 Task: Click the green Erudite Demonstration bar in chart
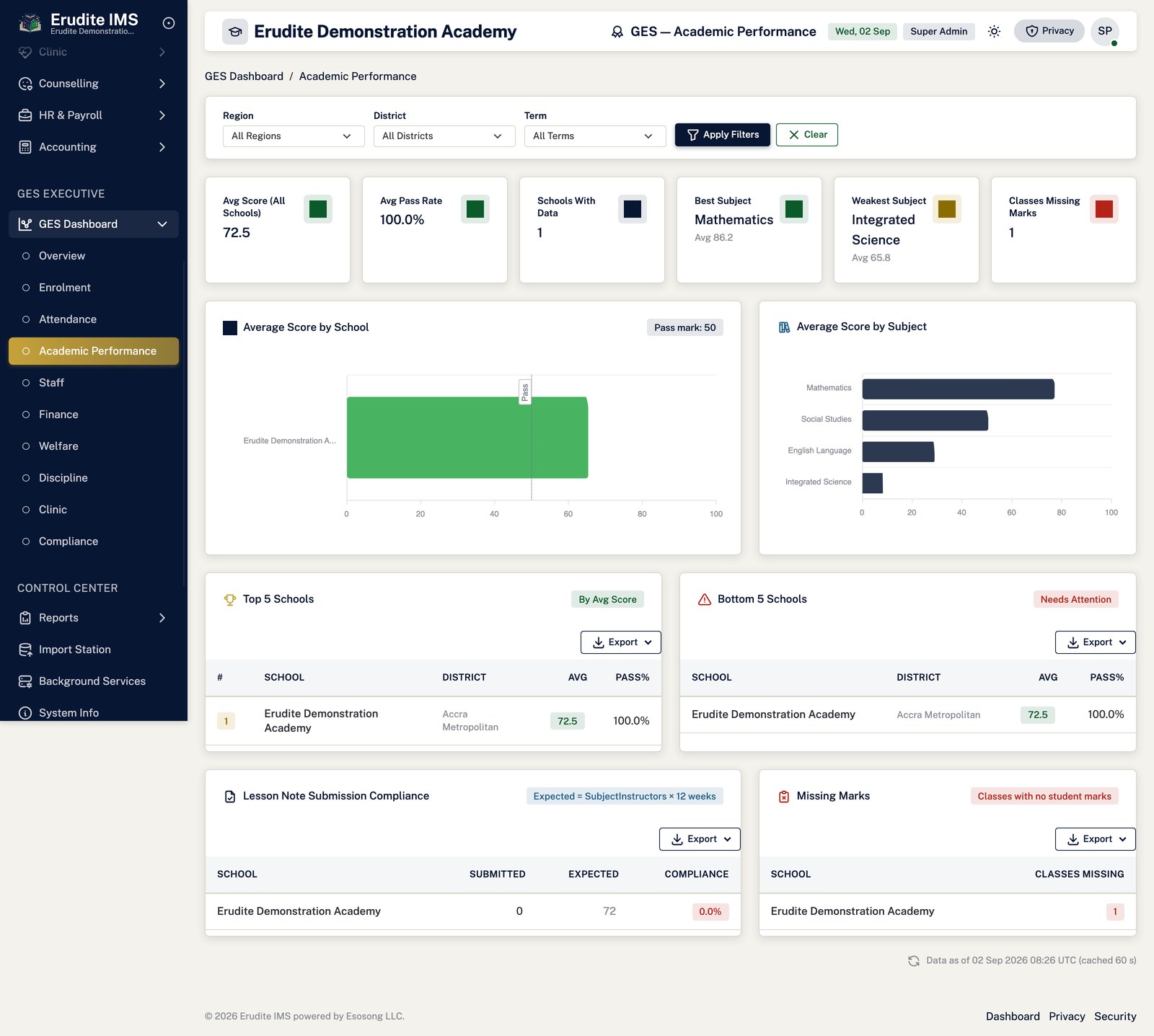(x=467, y=438)
